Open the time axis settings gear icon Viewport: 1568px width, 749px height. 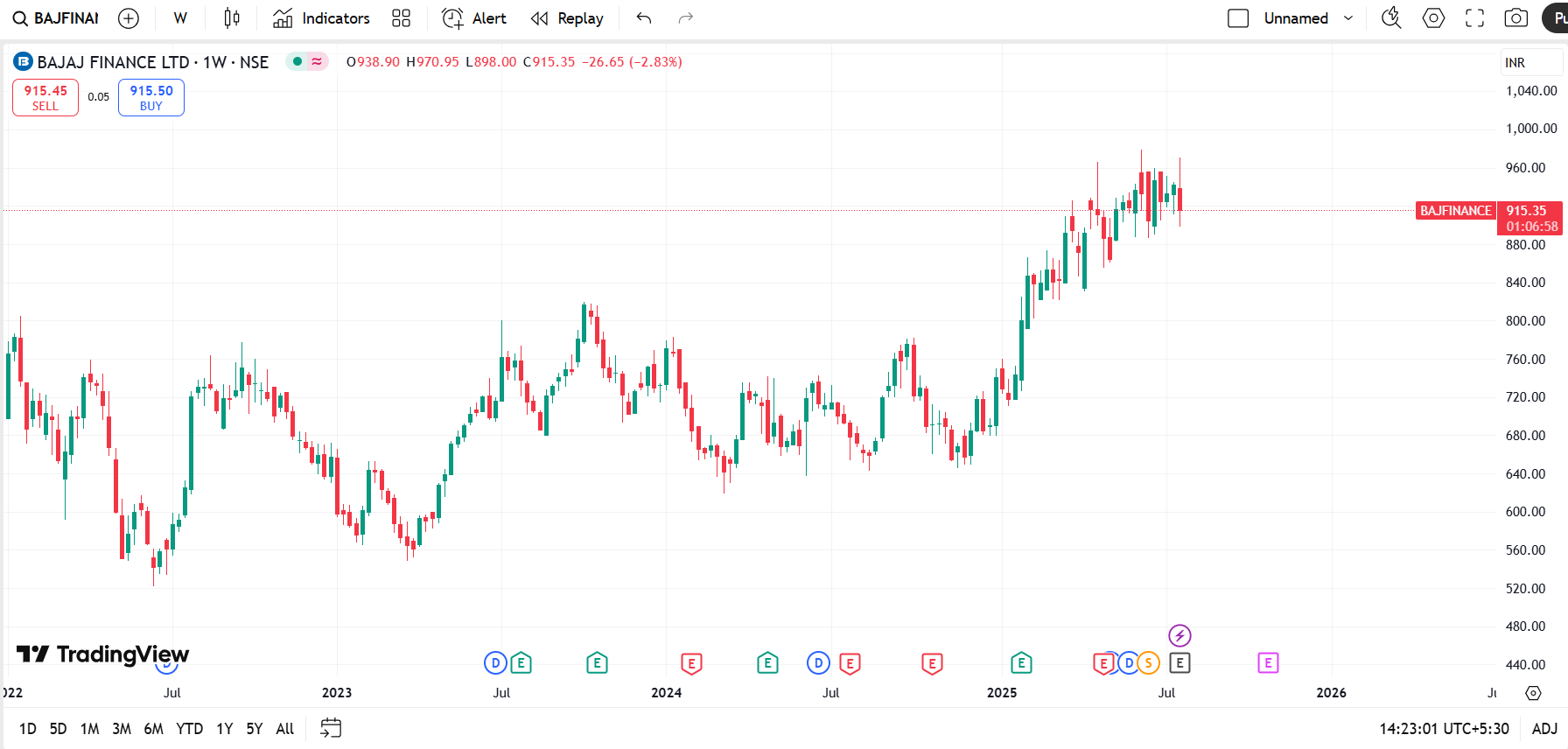[1533, 693]
